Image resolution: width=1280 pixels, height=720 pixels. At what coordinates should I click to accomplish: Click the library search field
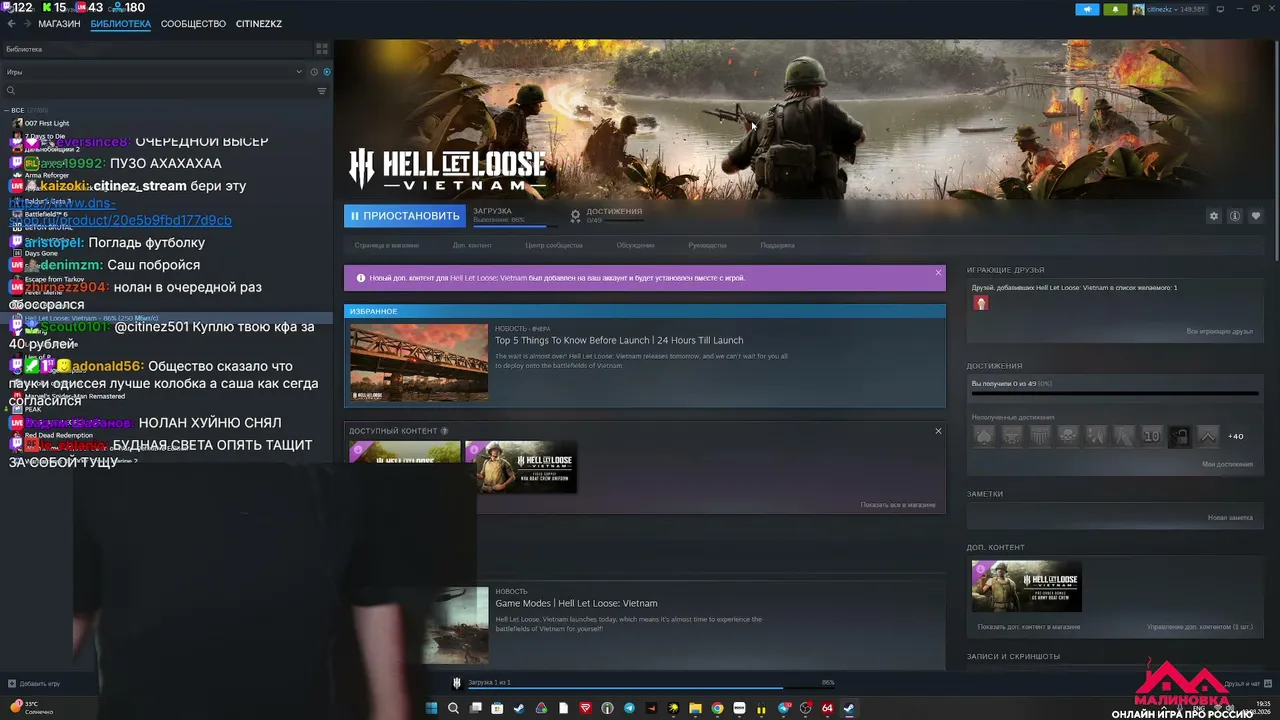[x=160, y=91]
